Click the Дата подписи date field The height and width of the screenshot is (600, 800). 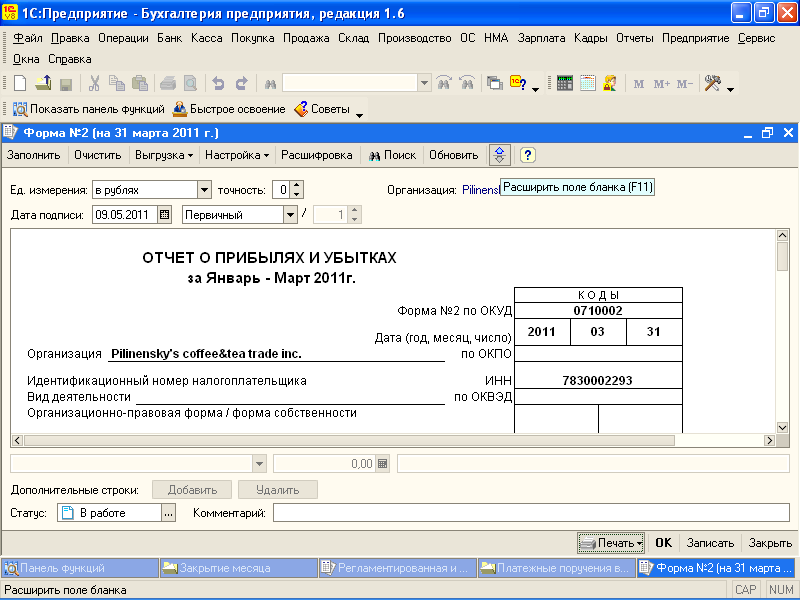coord(125,215)
